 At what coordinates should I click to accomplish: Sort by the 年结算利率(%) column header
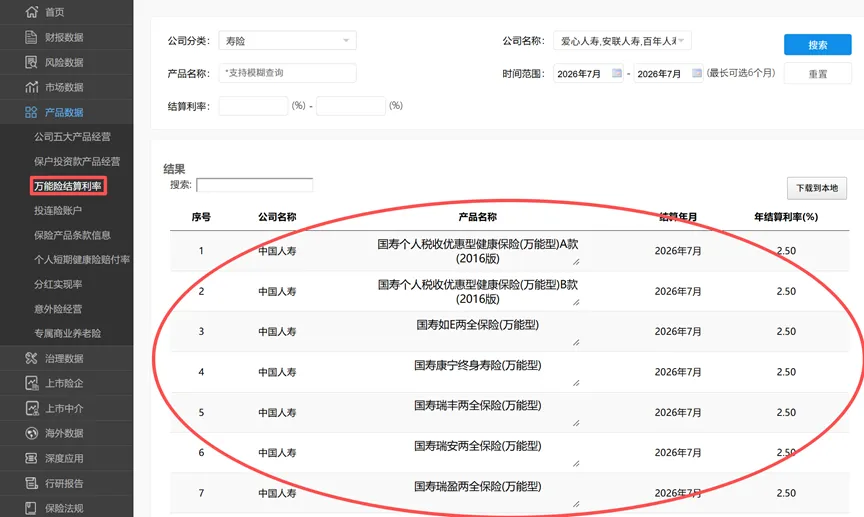click(x=786, y=217)
